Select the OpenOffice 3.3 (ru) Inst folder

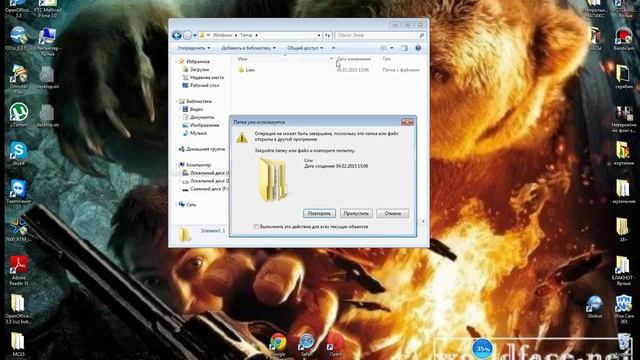point(18,309)
